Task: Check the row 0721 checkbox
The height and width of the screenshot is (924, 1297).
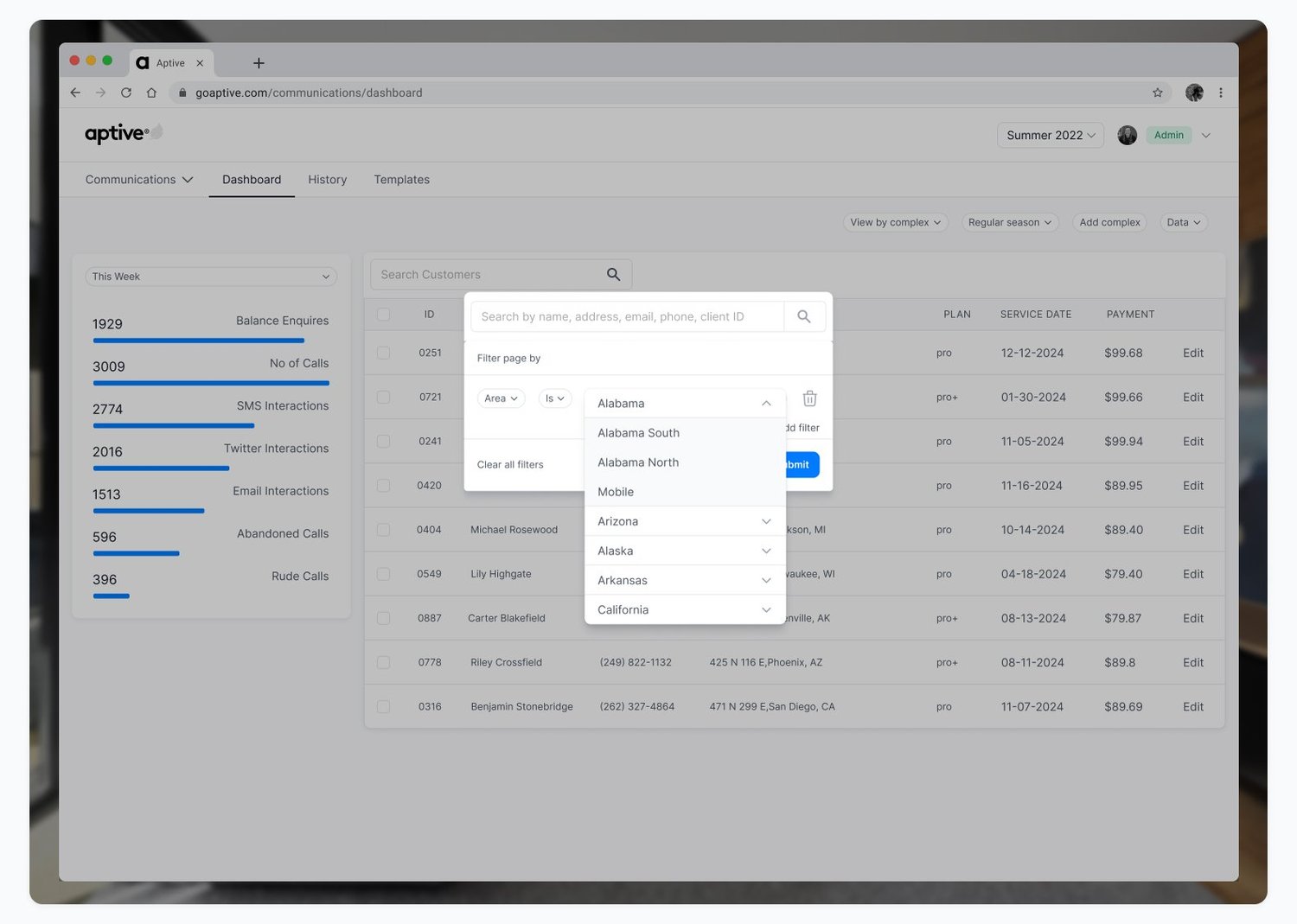Action: (384, 398)
